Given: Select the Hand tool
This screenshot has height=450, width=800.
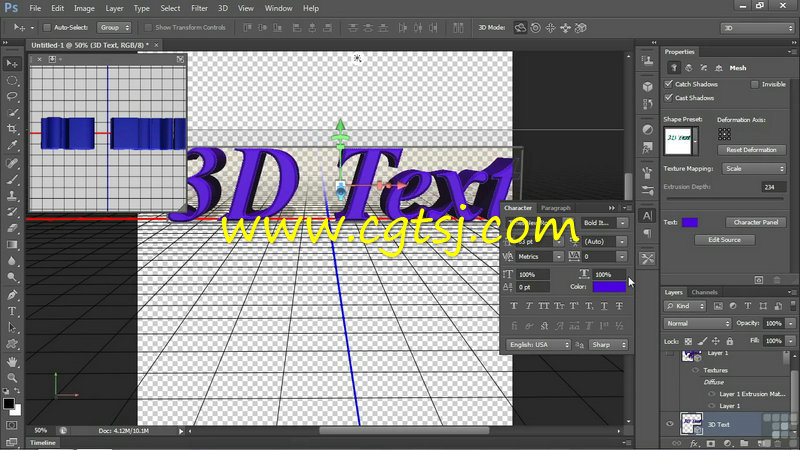Looking at the screenshot, I should click(x=12, y=362).
